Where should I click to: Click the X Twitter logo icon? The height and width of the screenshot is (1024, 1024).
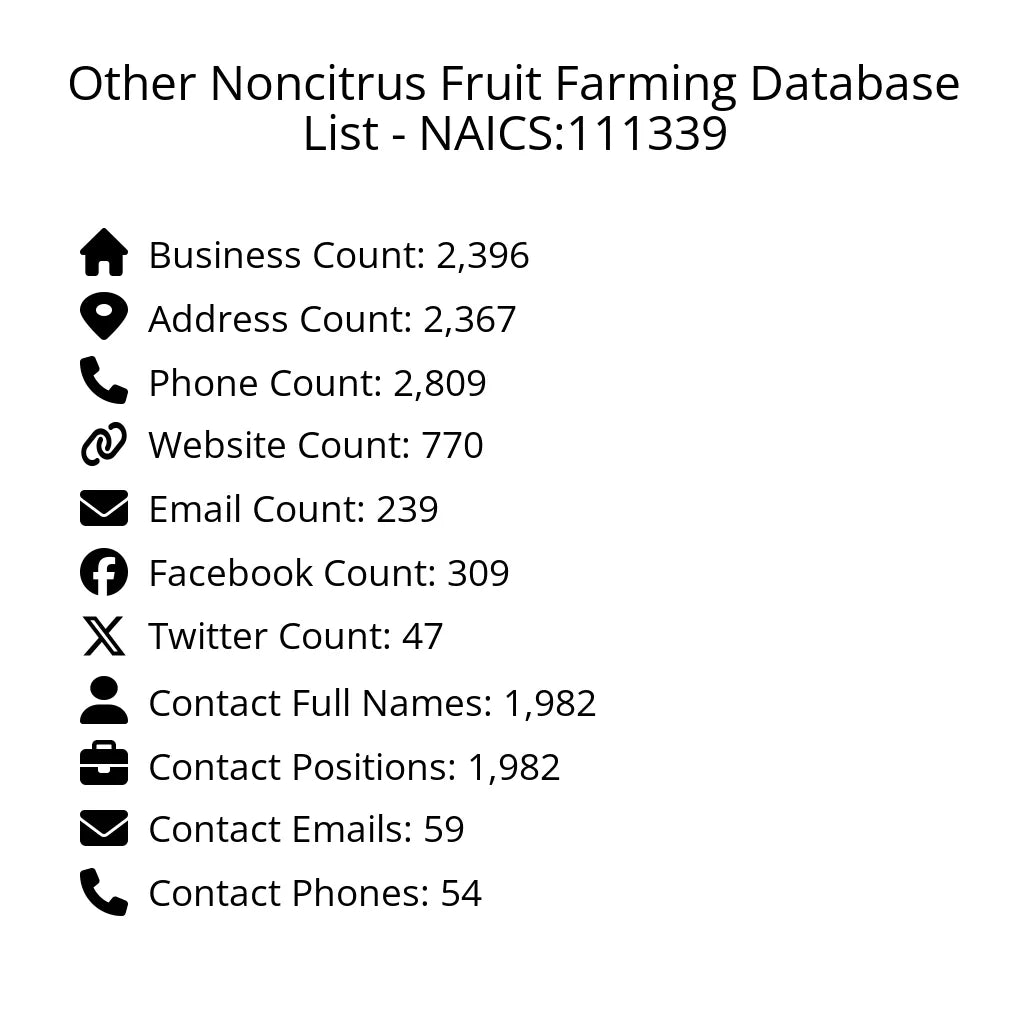click(104, 636)
